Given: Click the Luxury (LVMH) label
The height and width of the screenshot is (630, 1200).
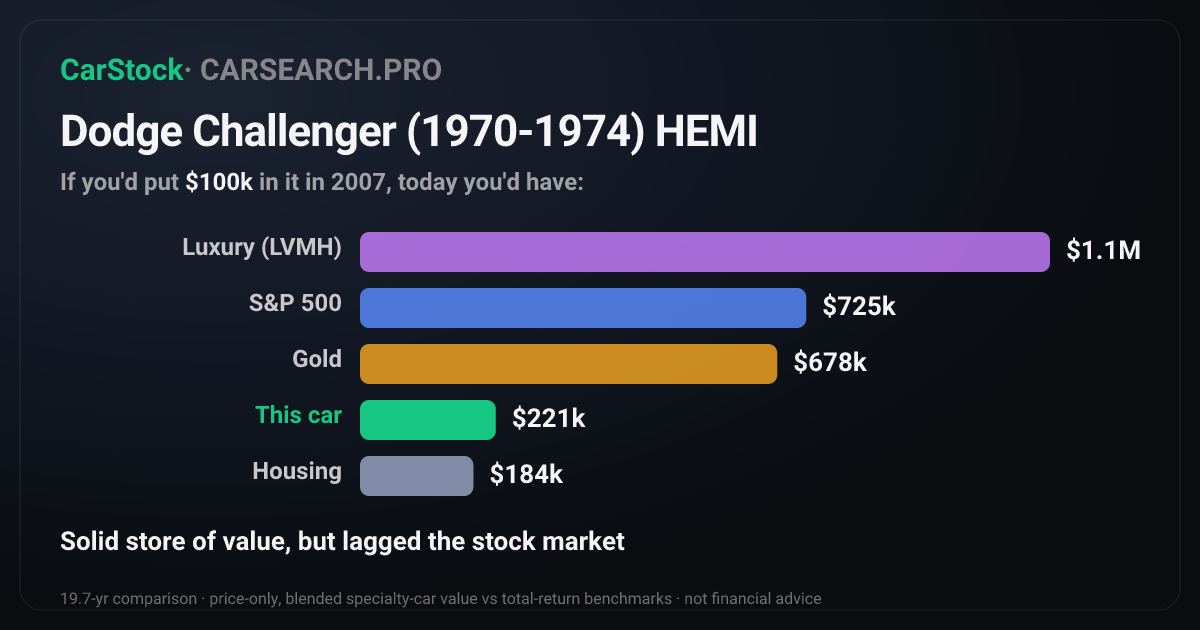Looking at the screenshot, I should click(x=262, y=247).
